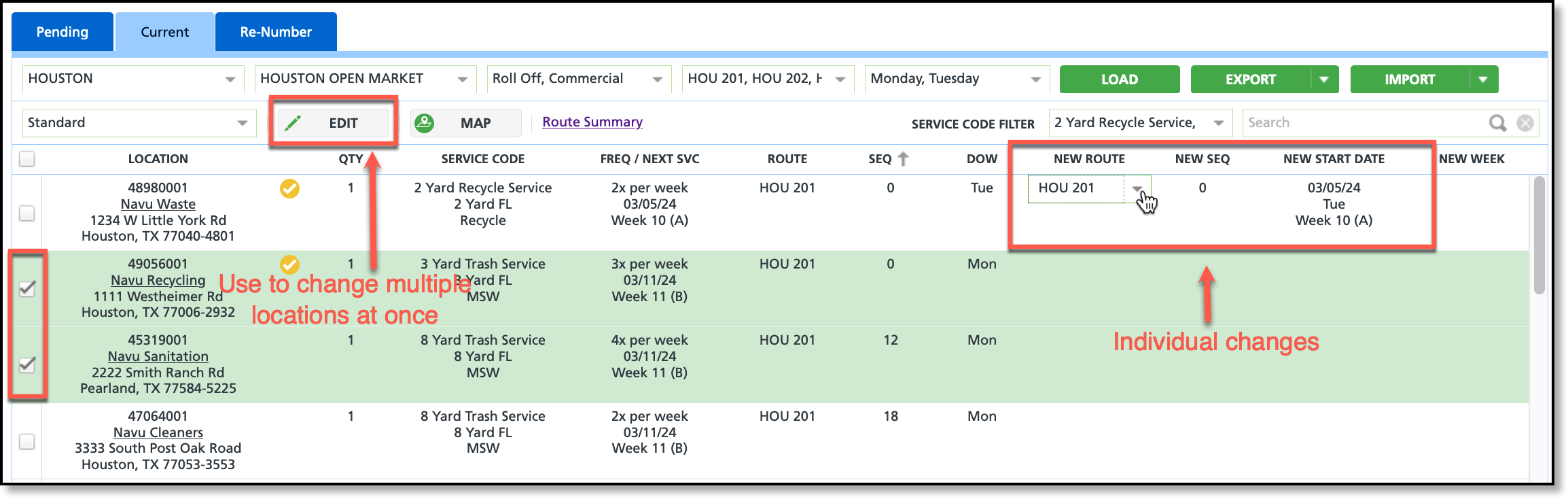Uncheck the Navu Recycling row checkbox

point(27,289)
